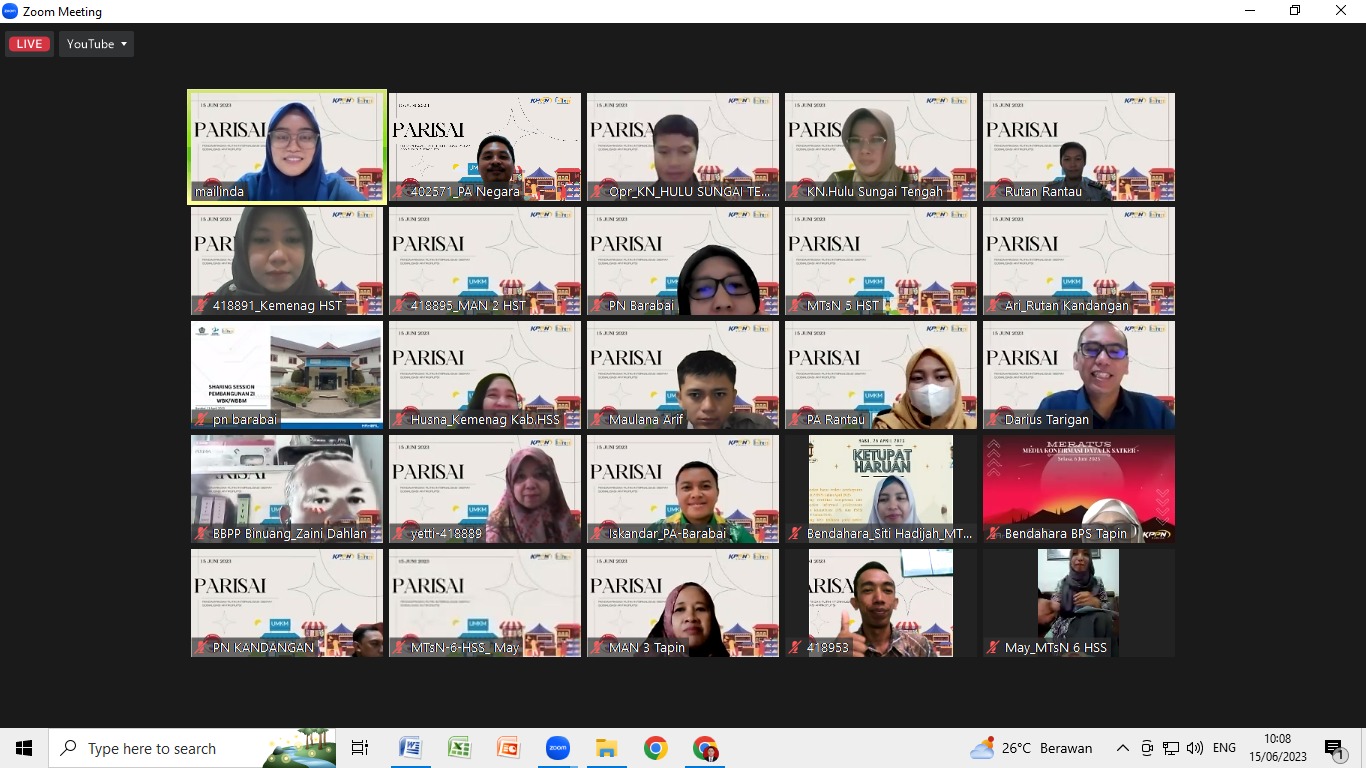Maximize the Zoom Meeting window
The height and width of the screenshot is (768, 1366).
[x=1295, y=11]
